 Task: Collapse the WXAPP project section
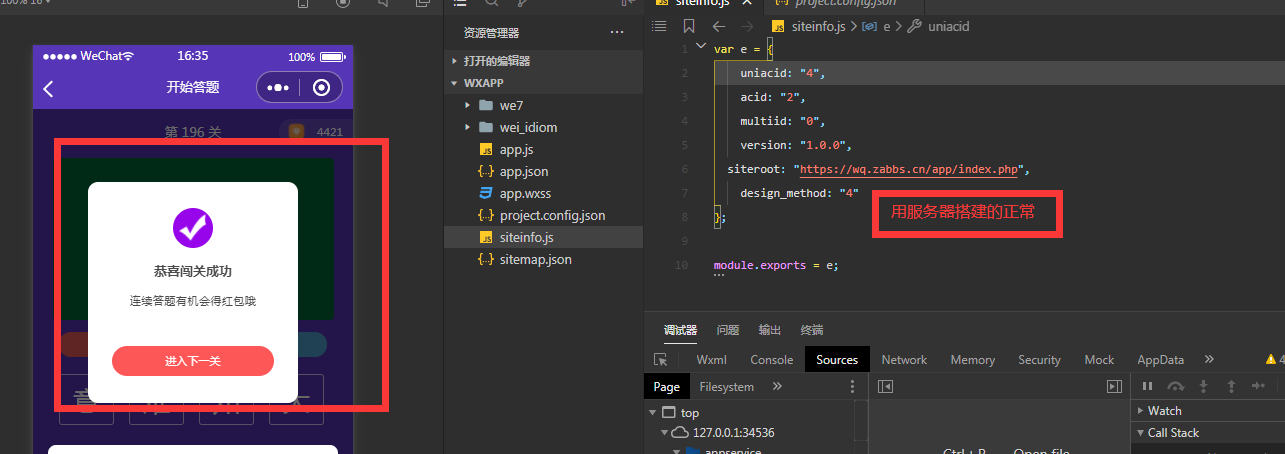[455, 83]
